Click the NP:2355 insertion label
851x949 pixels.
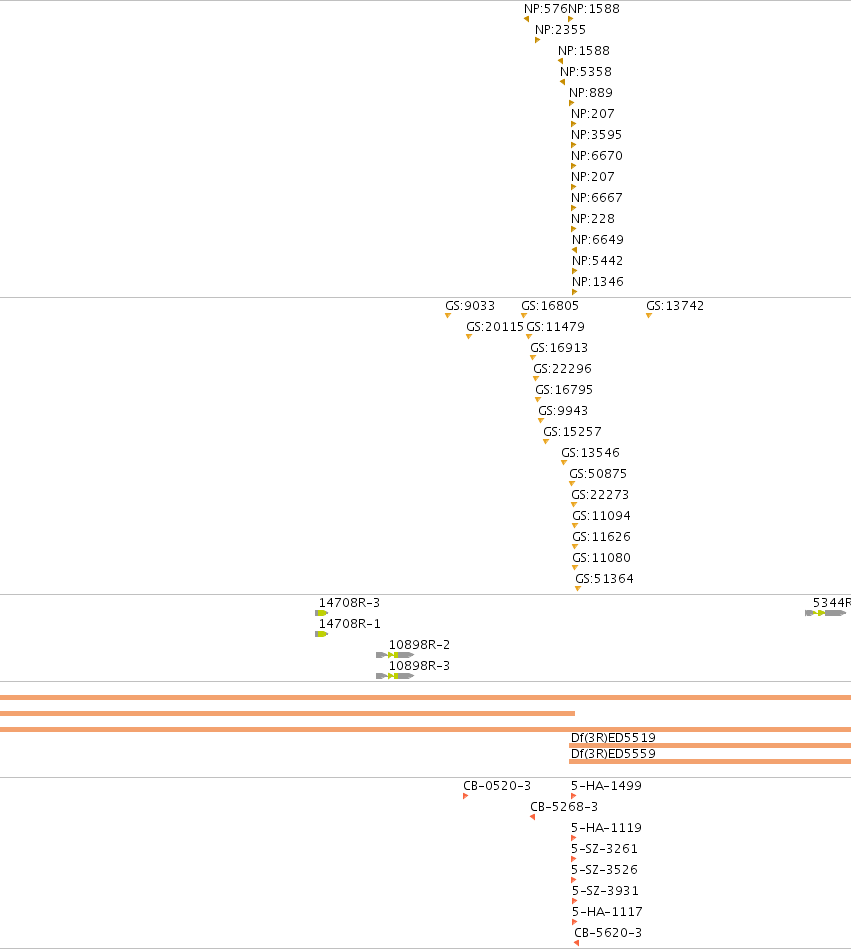560,30
